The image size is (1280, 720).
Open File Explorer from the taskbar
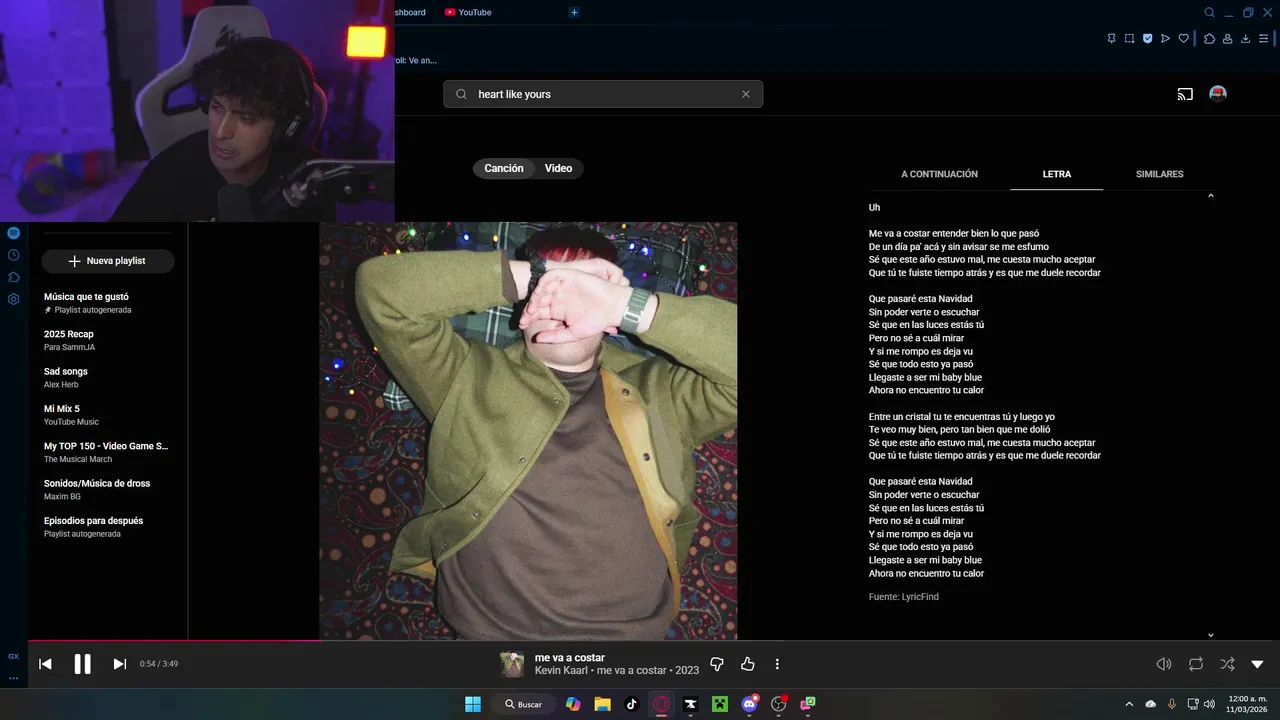(602, 704)
